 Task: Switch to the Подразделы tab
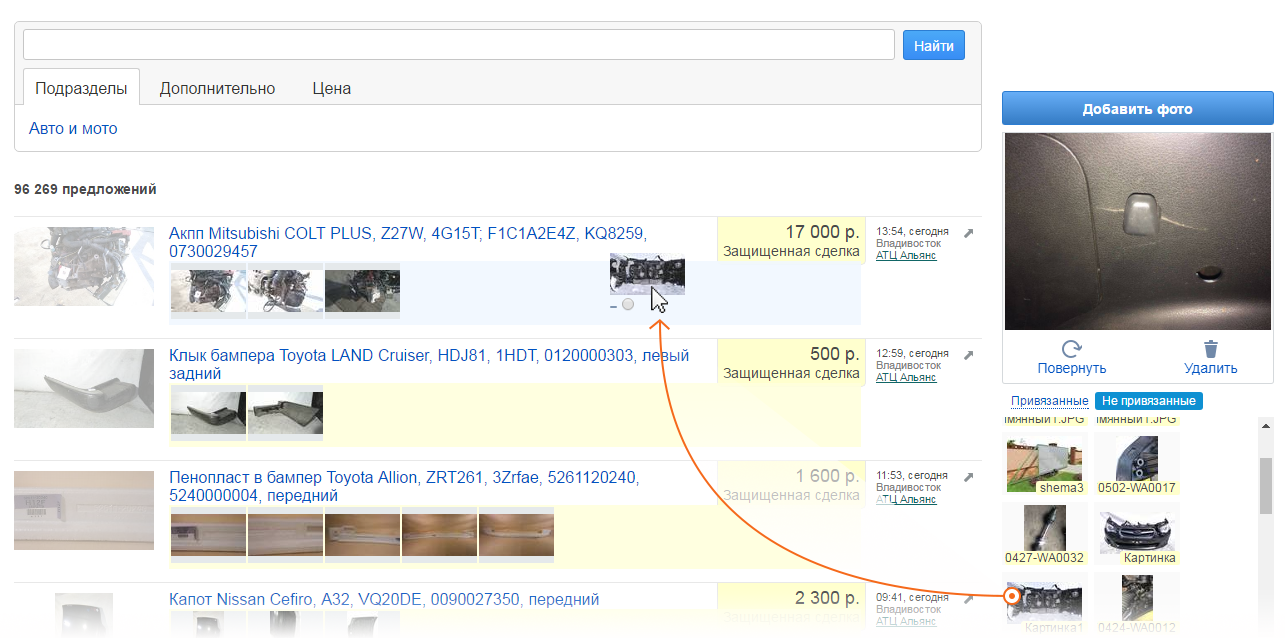pos(81,88)
